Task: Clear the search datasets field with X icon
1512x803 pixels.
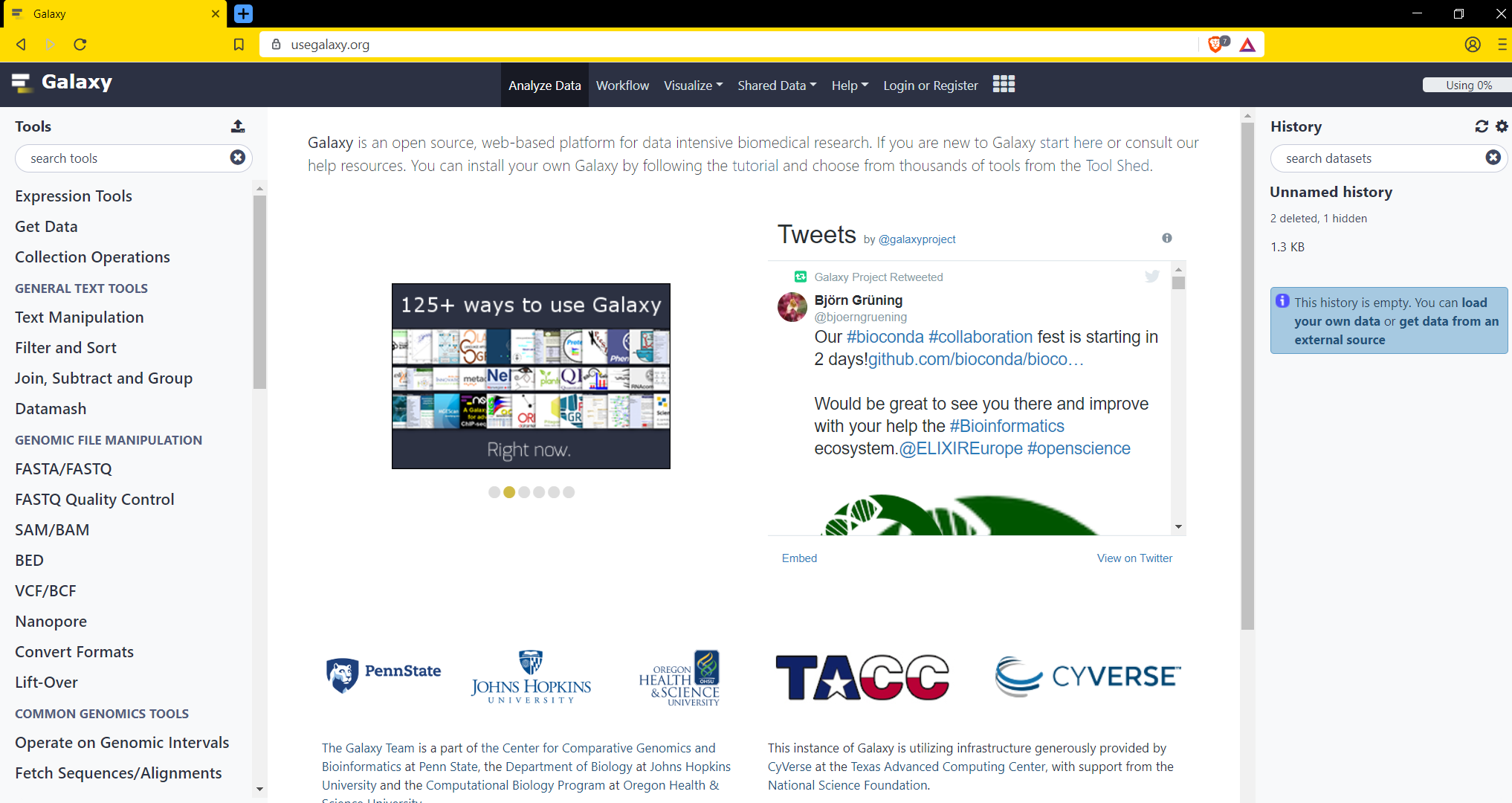Action: [1493, 158]
